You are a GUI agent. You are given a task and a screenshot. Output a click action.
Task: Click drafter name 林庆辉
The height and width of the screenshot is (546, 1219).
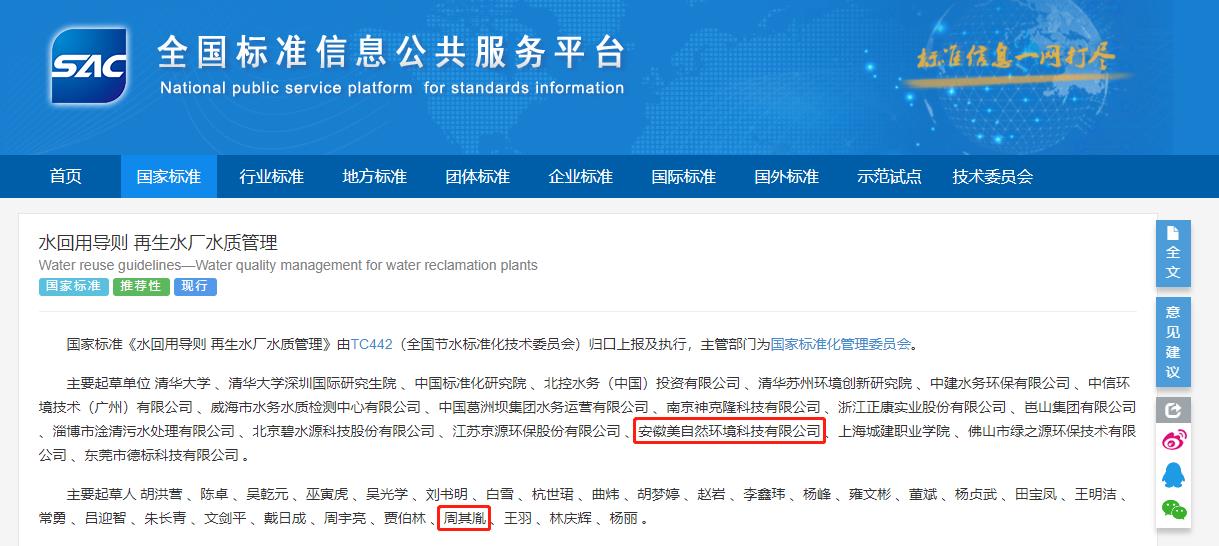[x=570, y=519]
